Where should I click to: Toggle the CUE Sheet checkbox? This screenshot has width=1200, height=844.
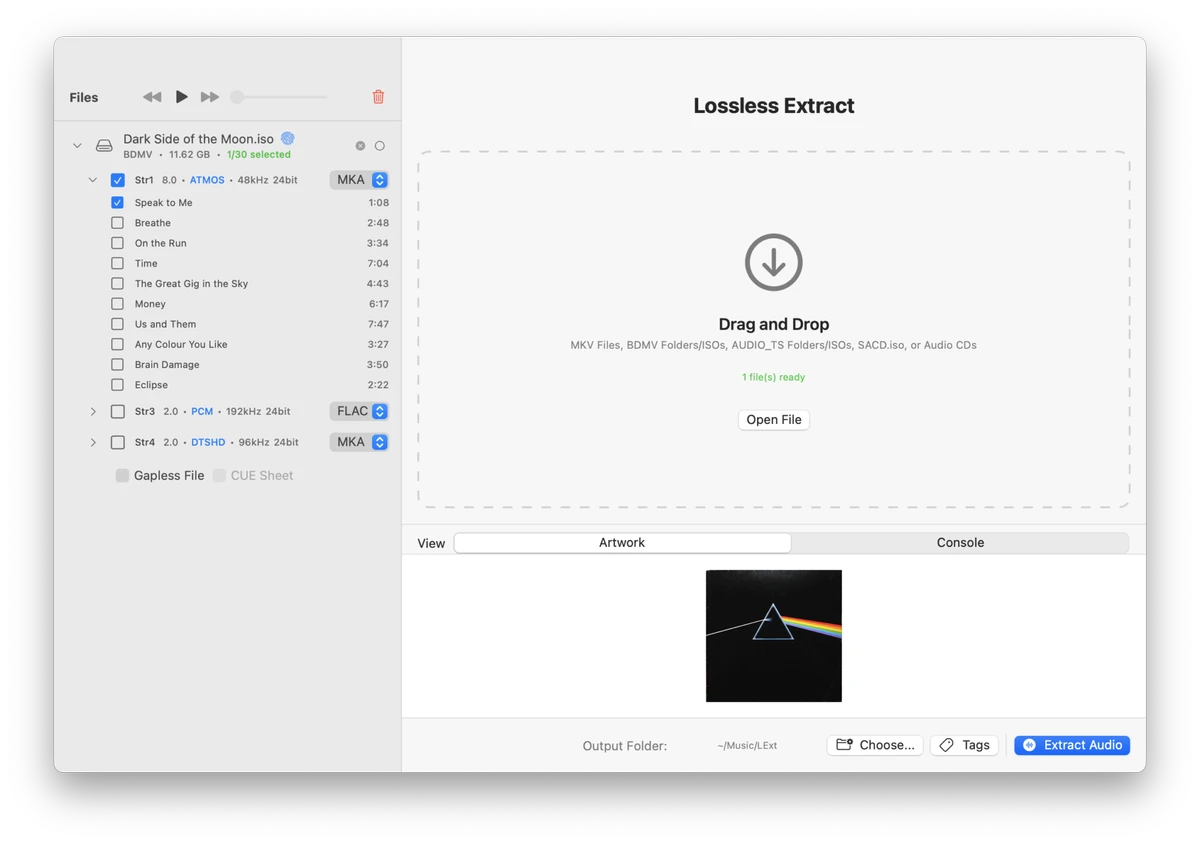coord(219,476)
